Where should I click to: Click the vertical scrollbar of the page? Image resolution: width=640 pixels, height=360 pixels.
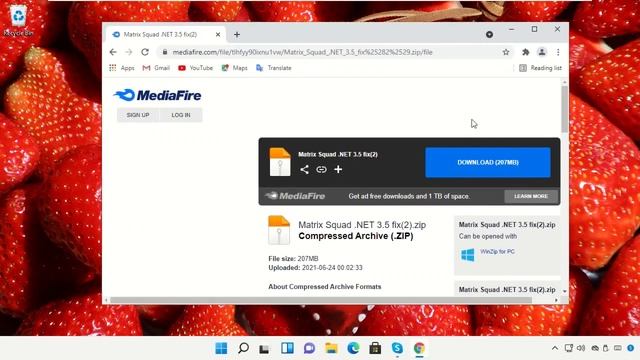click(564, 109)
